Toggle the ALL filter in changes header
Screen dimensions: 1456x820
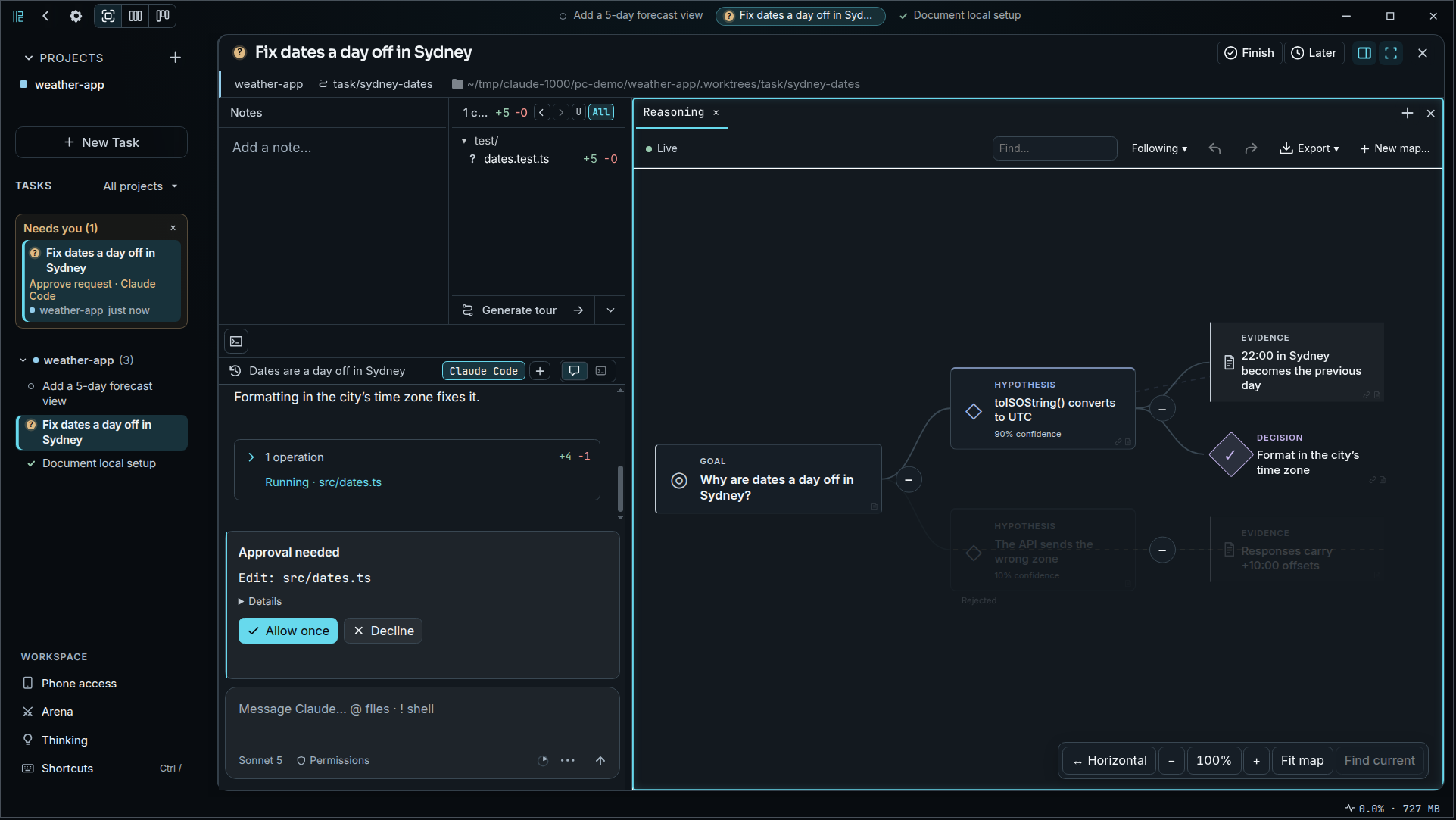click(x=601, y=112)
